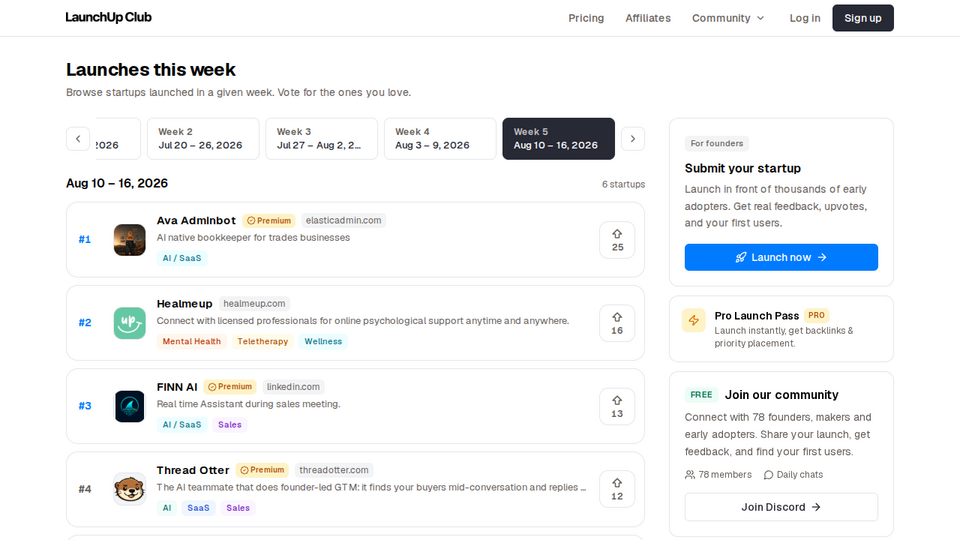
Task: Open the Affiliates link
Action: [648, 18]
